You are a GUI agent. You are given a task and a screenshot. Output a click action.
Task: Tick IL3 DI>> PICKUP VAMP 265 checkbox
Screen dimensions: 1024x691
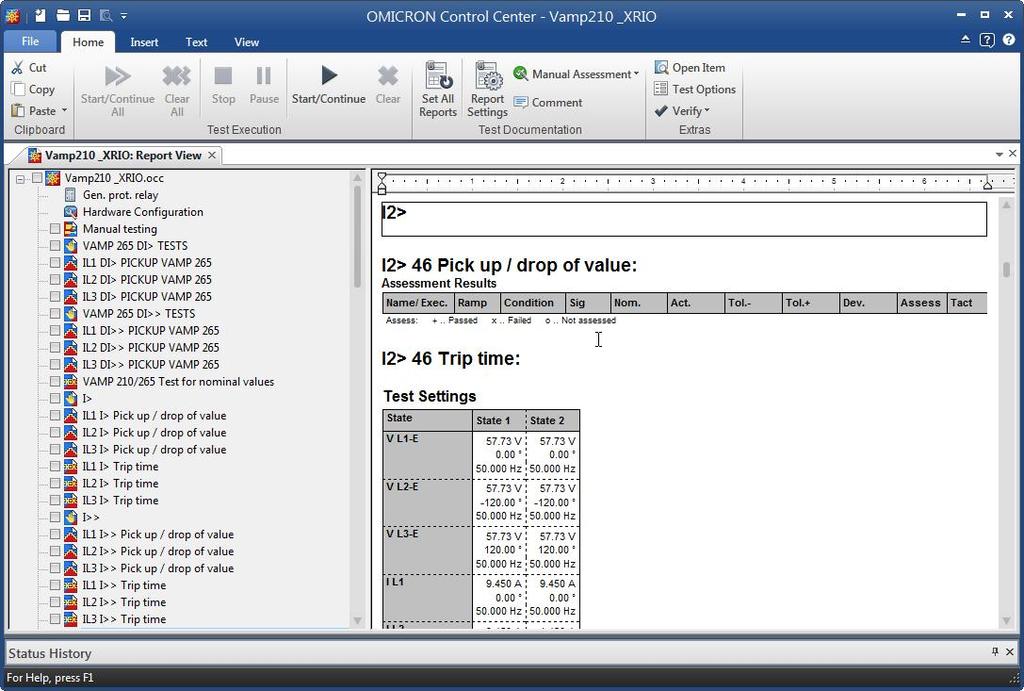tap(55, 364)
